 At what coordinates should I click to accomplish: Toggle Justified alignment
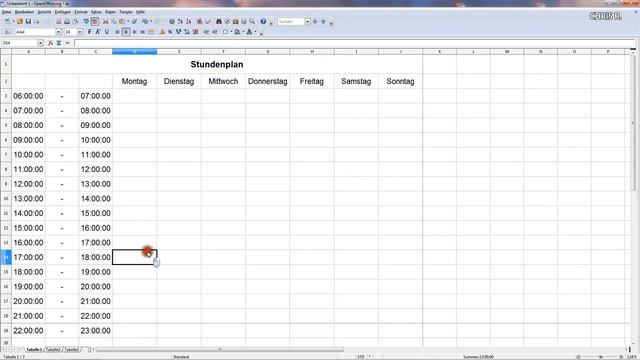click(143, 32)
